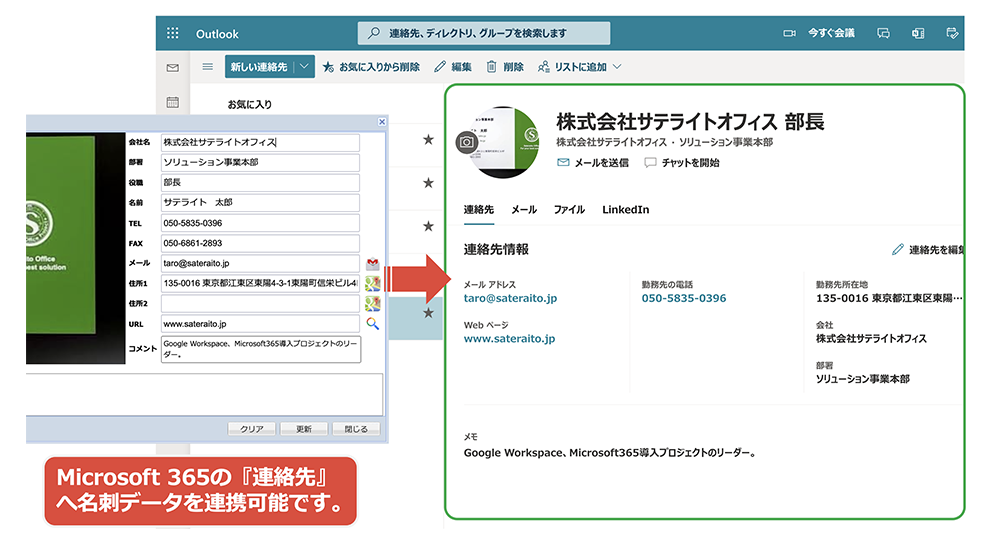The image size is (1000, 537).
Task: Click the map icon beside 住所2
Action: click(372, 304)
